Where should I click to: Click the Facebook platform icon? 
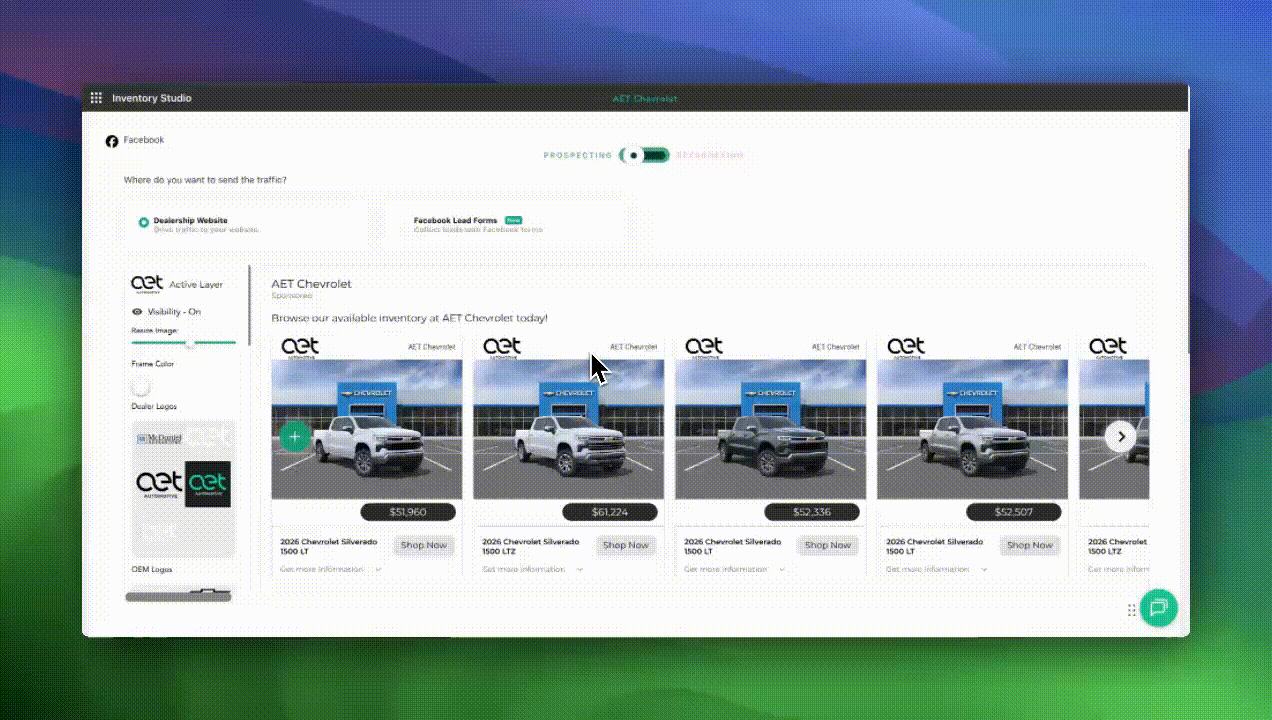click(x=112, y=141)
